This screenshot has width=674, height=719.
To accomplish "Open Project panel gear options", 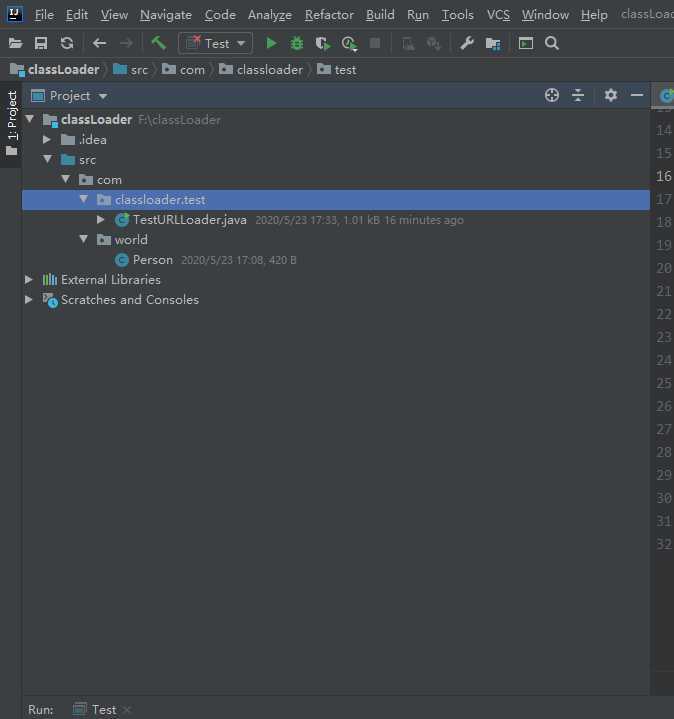I will [610, 95].
